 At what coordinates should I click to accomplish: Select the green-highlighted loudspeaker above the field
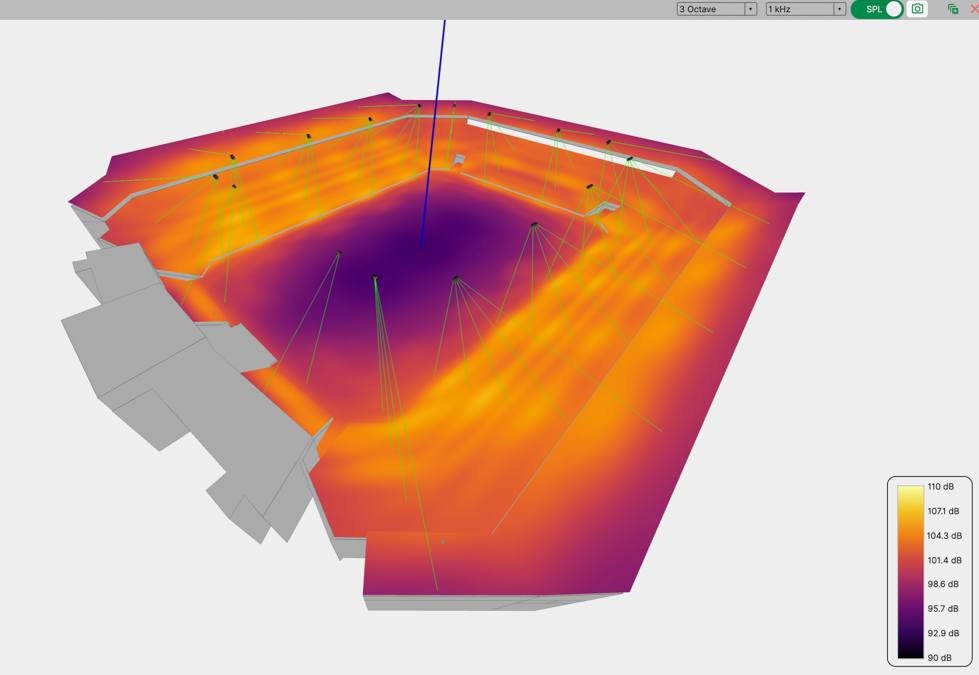point(376,279)
